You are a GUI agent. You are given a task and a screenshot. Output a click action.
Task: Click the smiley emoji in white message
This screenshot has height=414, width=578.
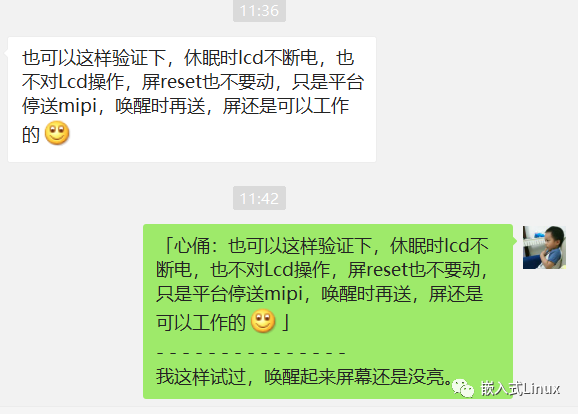click(x=57, y=133)
